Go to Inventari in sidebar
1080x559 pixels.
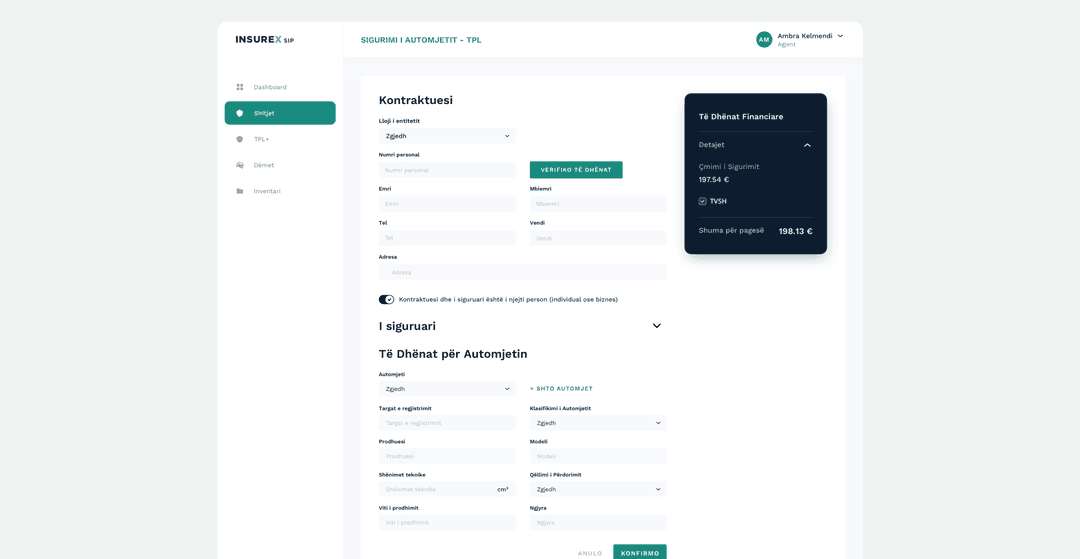tap(267, 191)
